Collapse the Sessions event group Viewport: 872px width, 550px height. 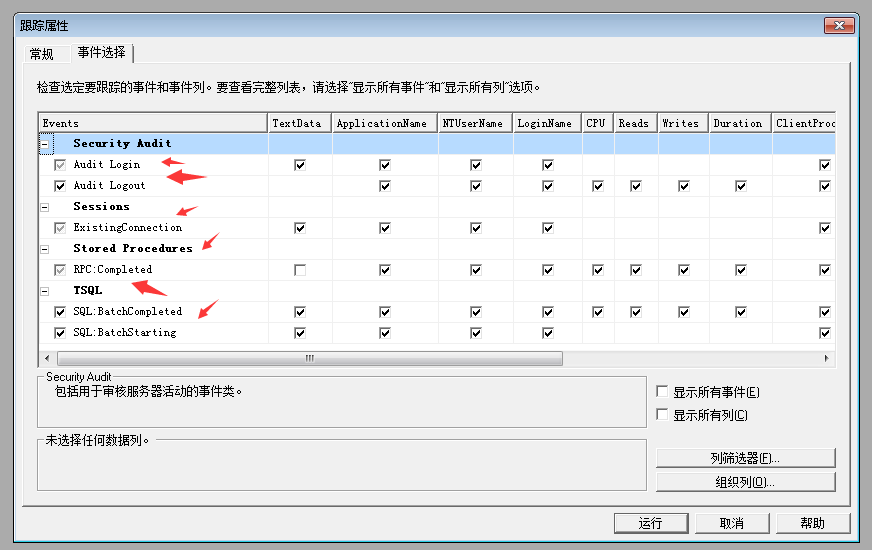click(44, 207)
